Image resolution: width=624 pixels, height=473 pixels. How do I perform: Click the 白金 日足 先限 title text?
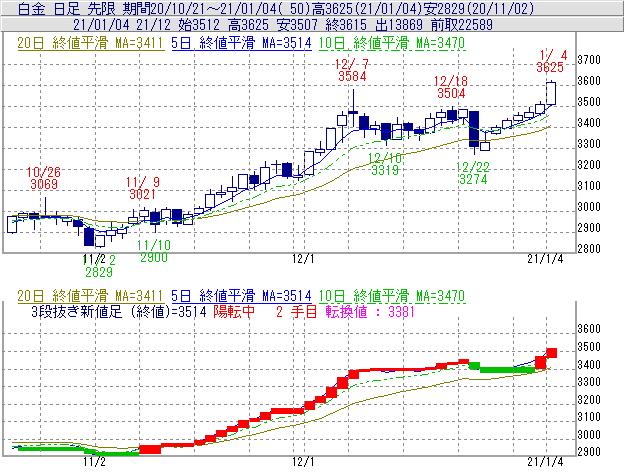pyautogui.click(x=67, y=8)
